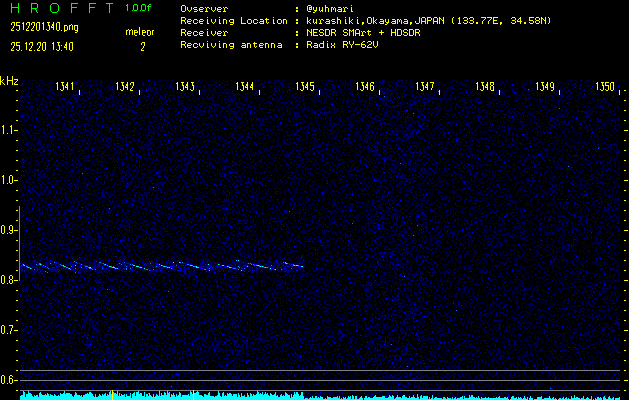Click the kHz axis unit label
The image size is (629, 400).
(9, 81)
